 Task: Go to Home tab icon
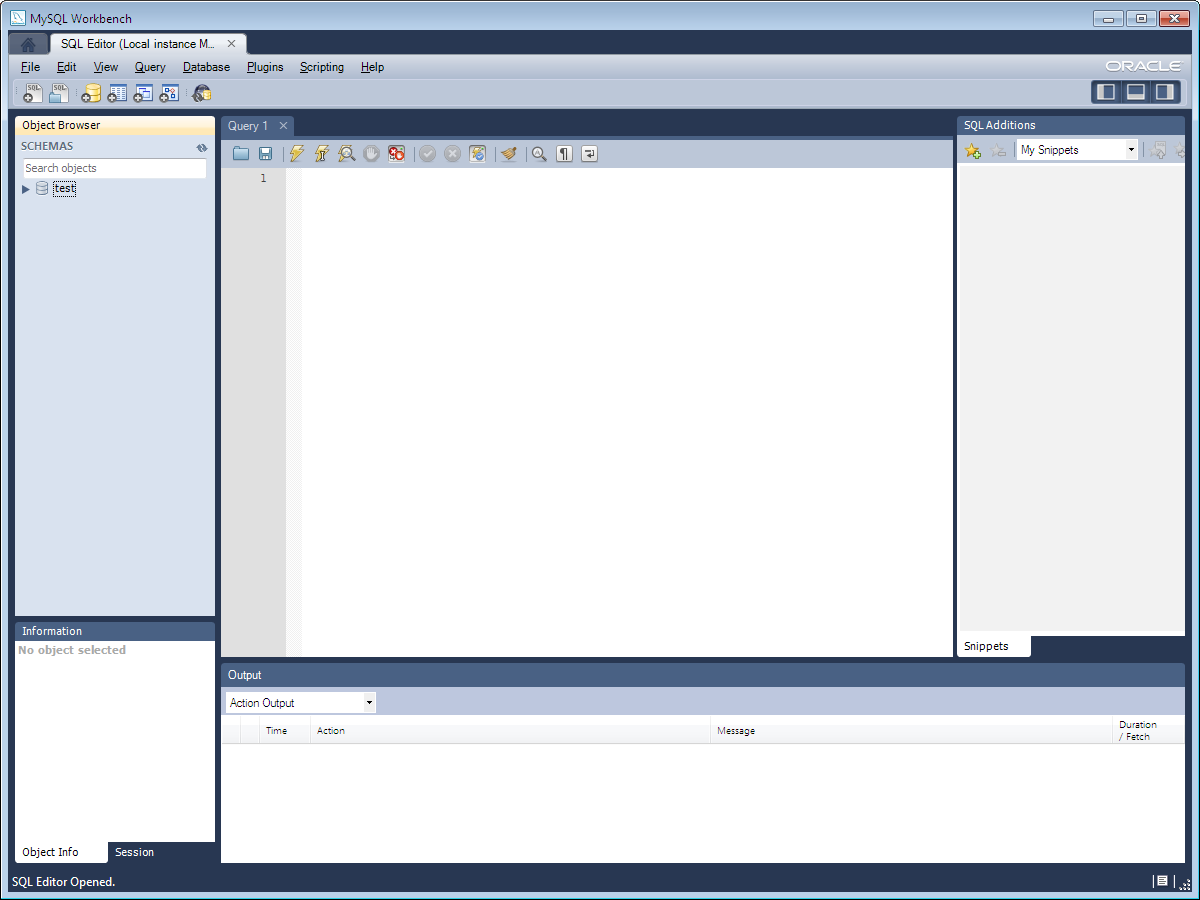pos(28,44)
